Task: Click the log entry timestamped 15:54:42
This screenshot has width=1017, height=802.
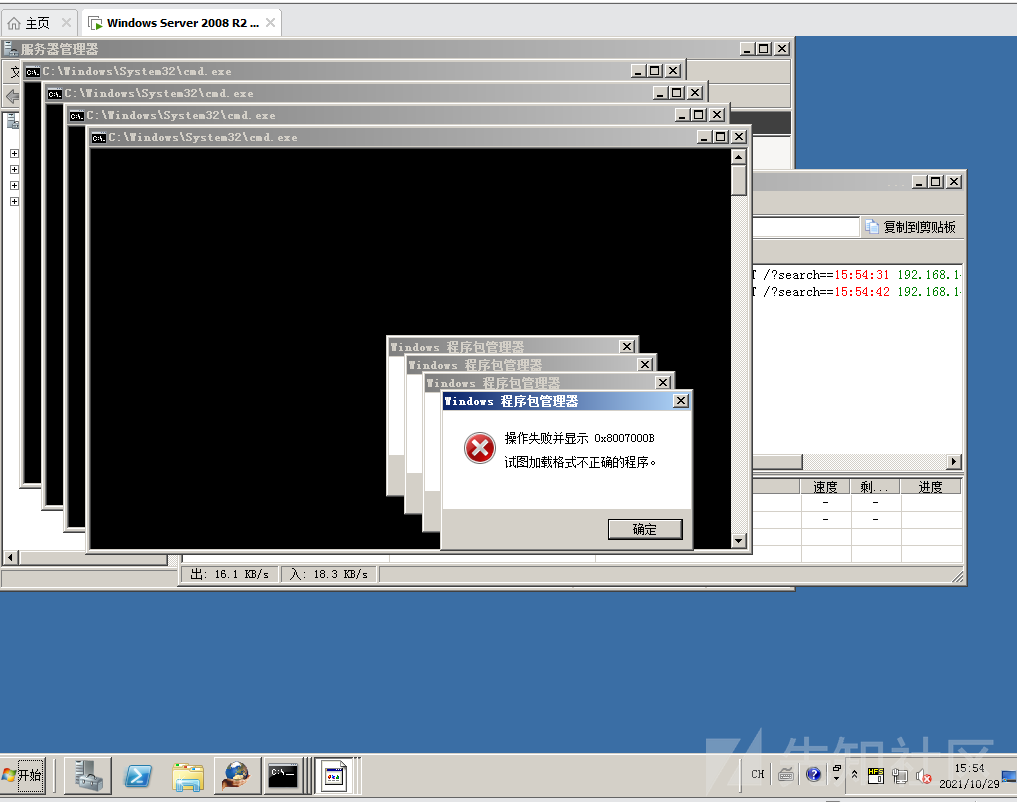Action: pos(857,292)
